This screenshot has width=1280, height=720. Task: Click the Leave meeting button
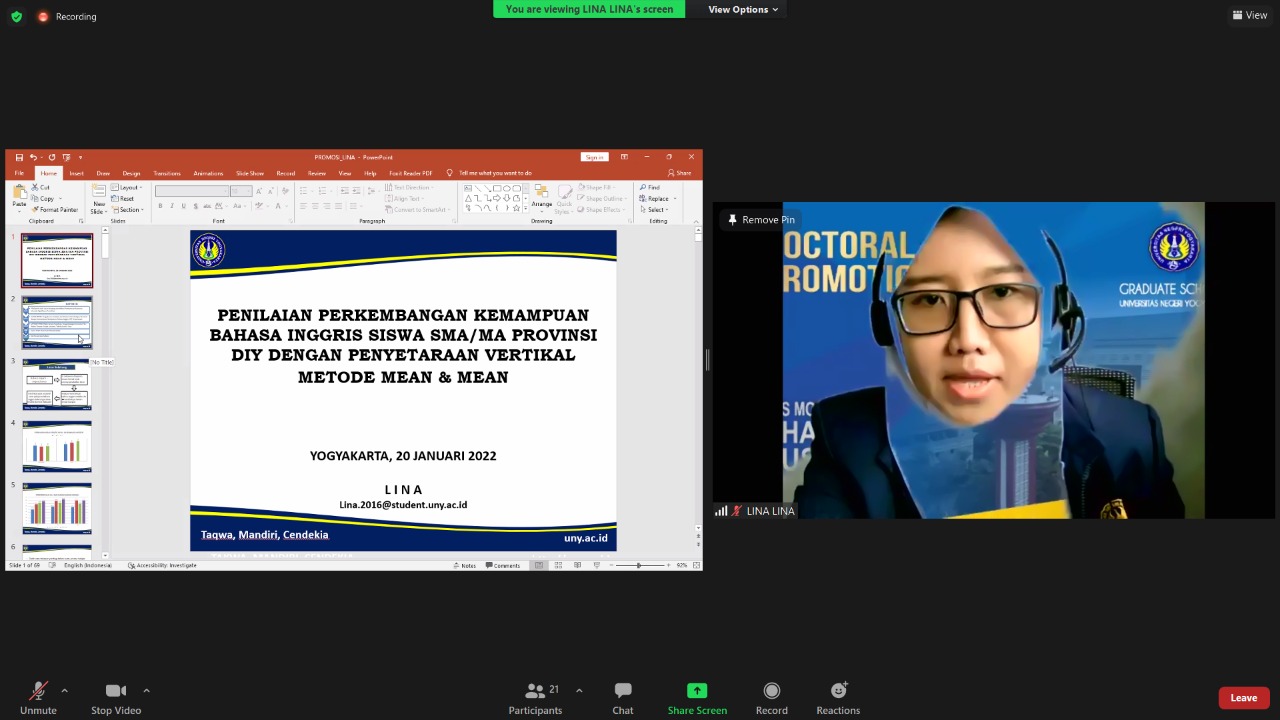coord(1243,697)
